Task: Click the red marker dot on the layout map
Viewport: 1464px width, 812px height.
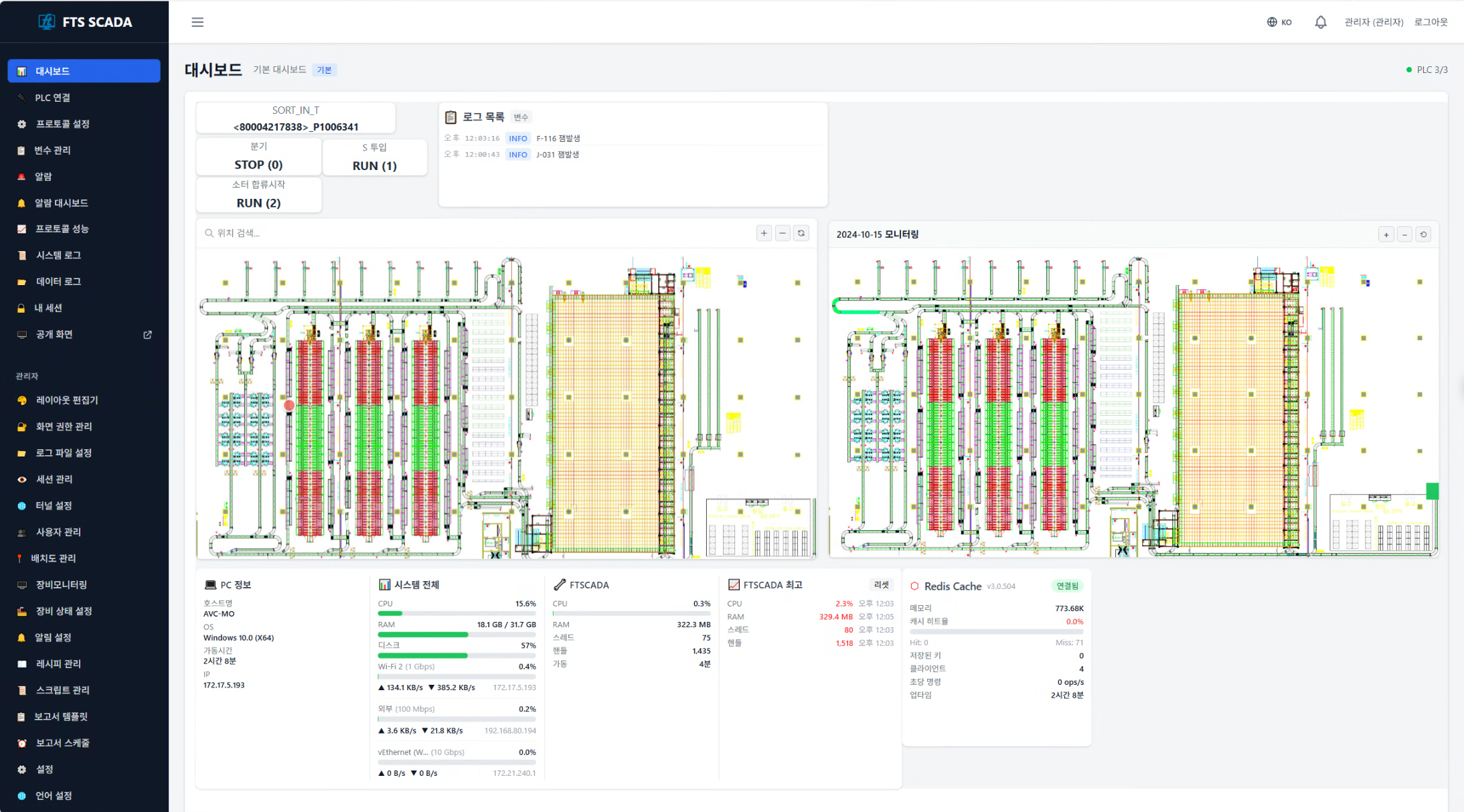Action: point(289,405)
